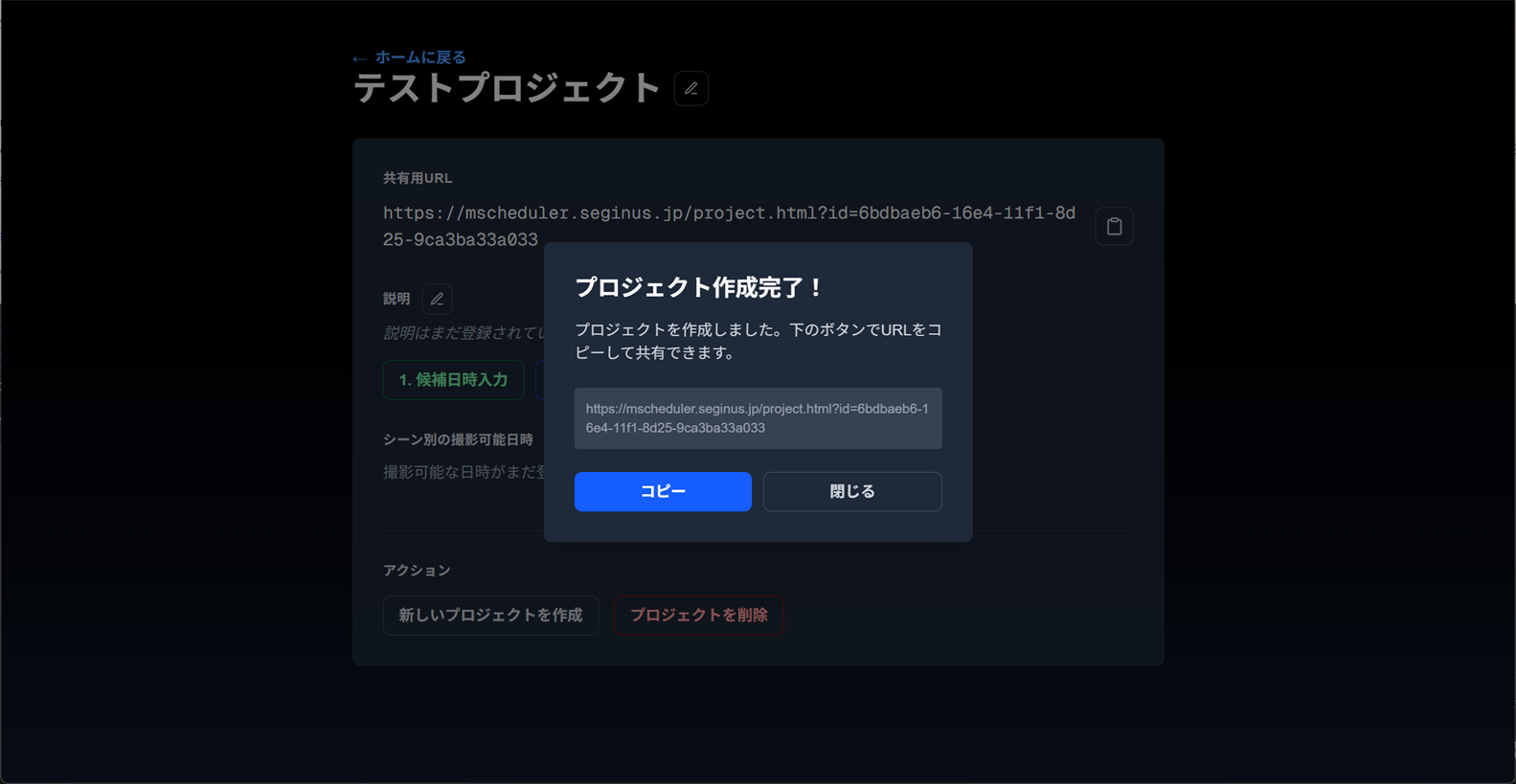Select the 1. 候補日時入力 step tab

(x=453, y=380)
